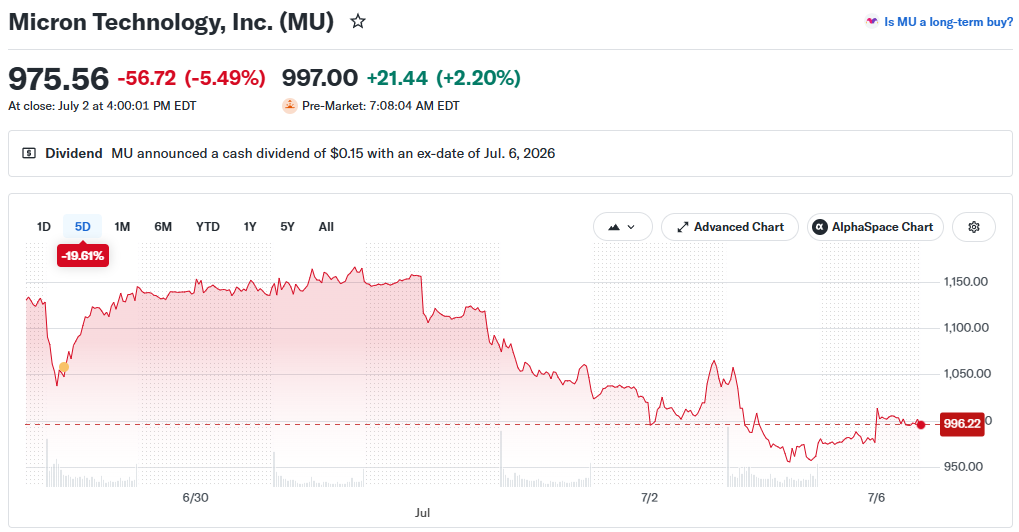Click the red current-price dot on chart
This screenshot has height=532, width=1019.
click(x=921, y=424)
